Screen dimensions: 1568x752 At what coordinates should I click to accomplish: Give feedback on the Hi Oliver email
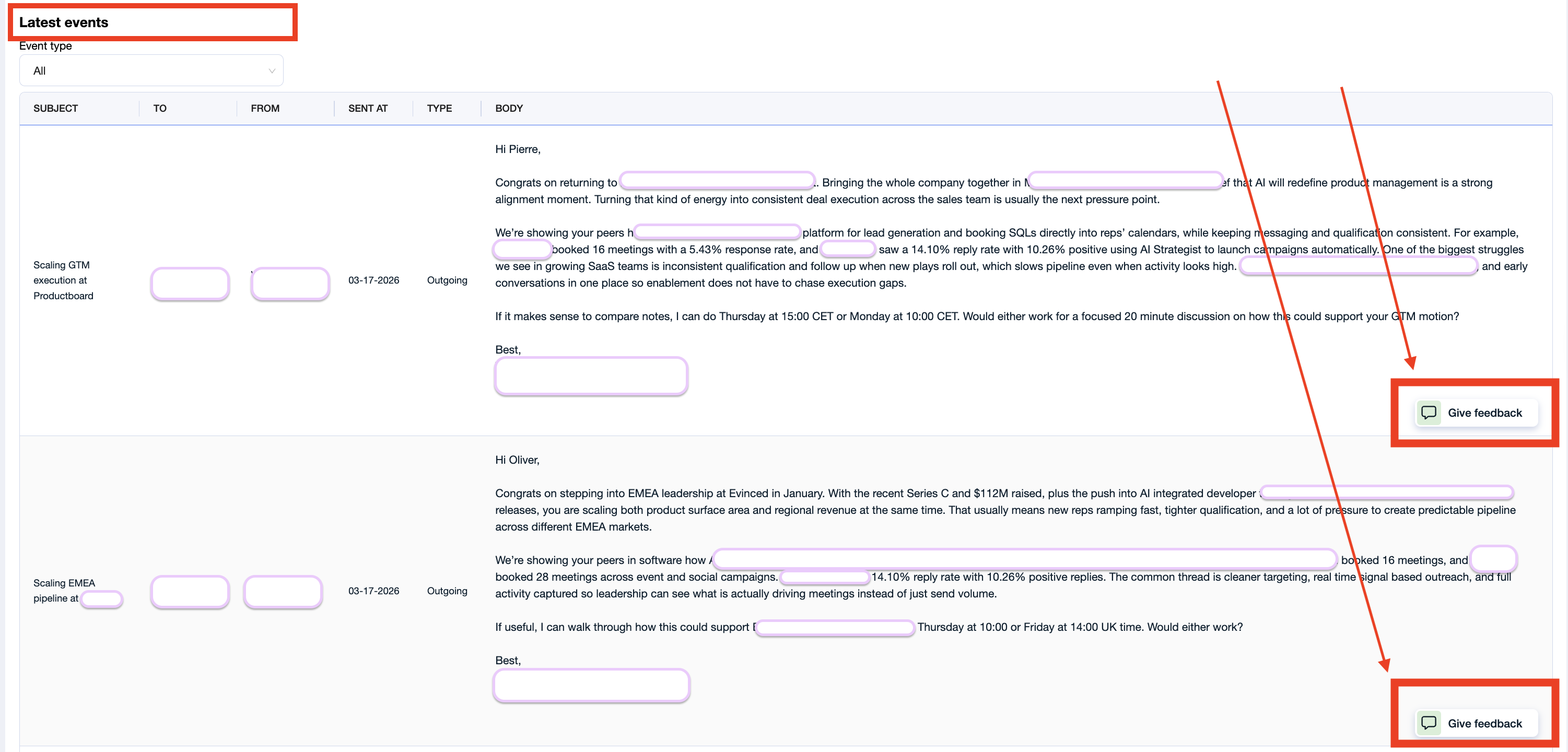[x=1476, y=723]
